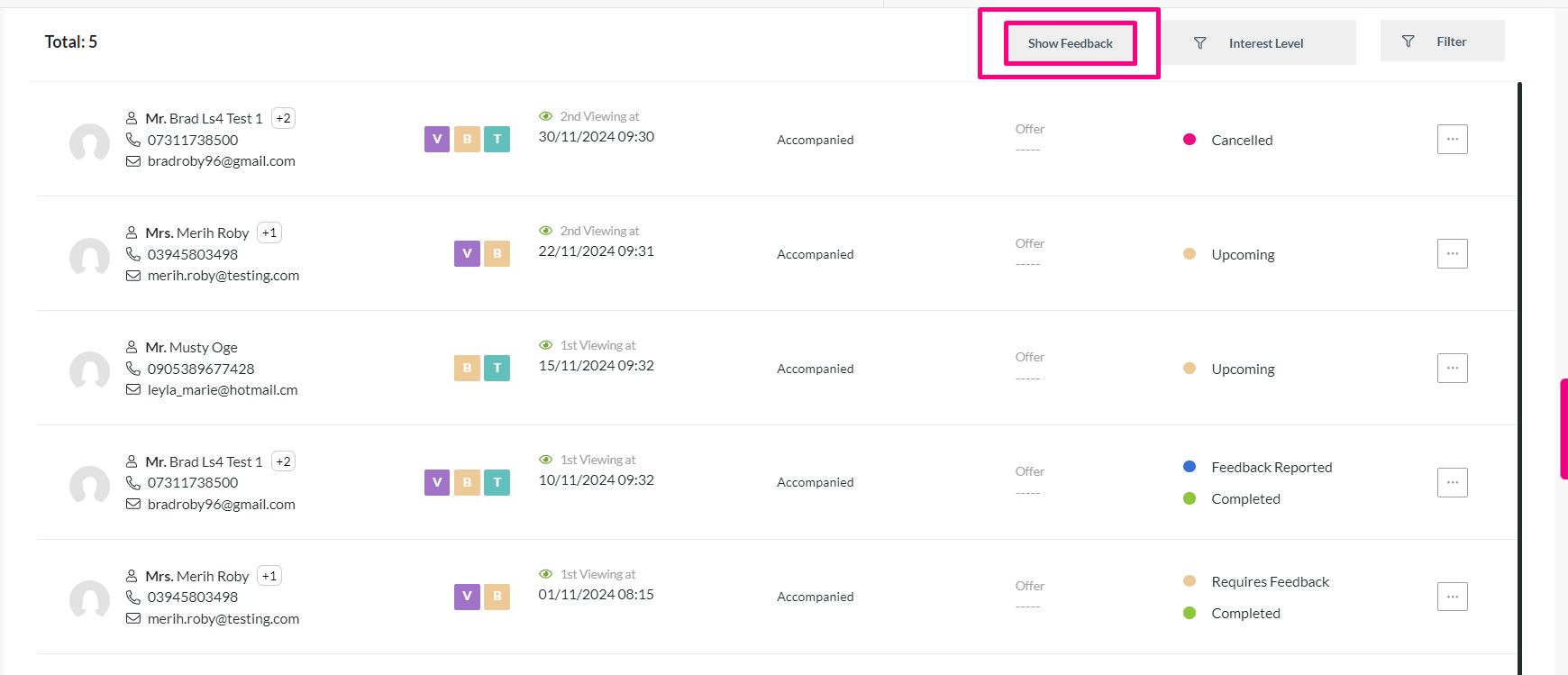Click avatar of Brad on 30/11/2024 row
Image resolution: width=1568 pixels, height=675 pixels.
point(89,142)
